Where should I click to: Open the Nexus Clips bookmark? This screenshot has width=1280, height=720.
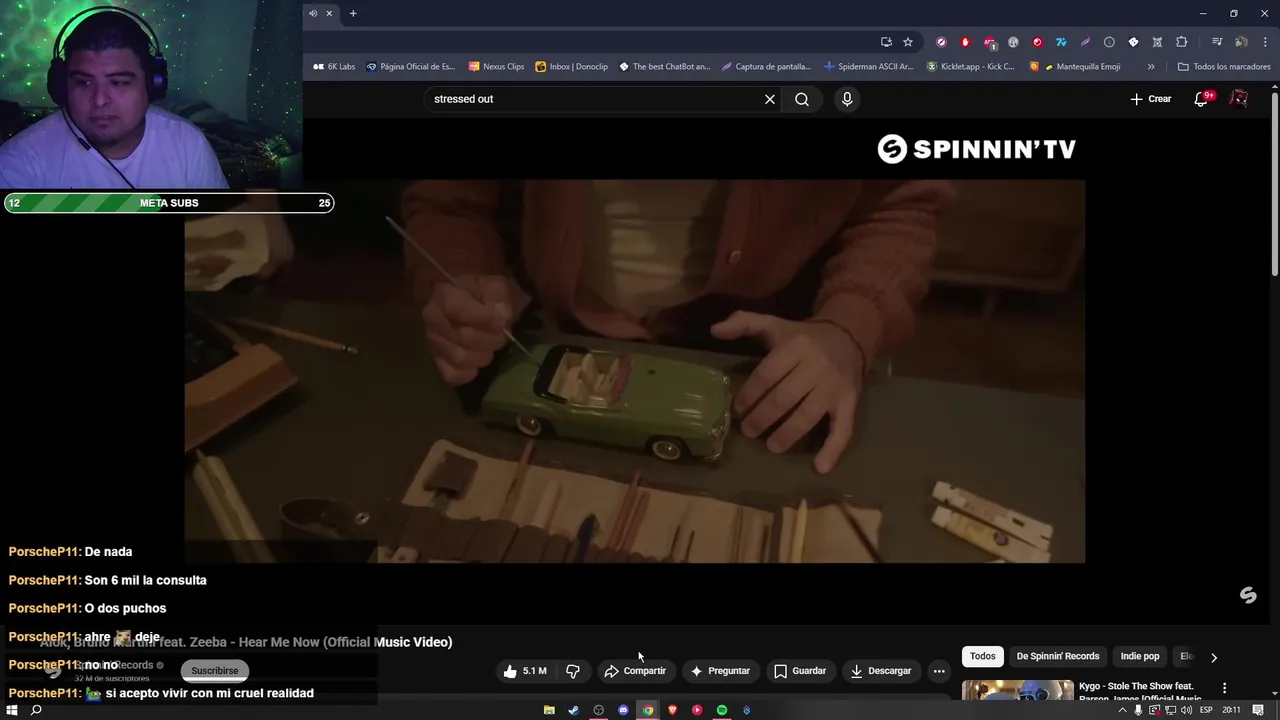496,66
